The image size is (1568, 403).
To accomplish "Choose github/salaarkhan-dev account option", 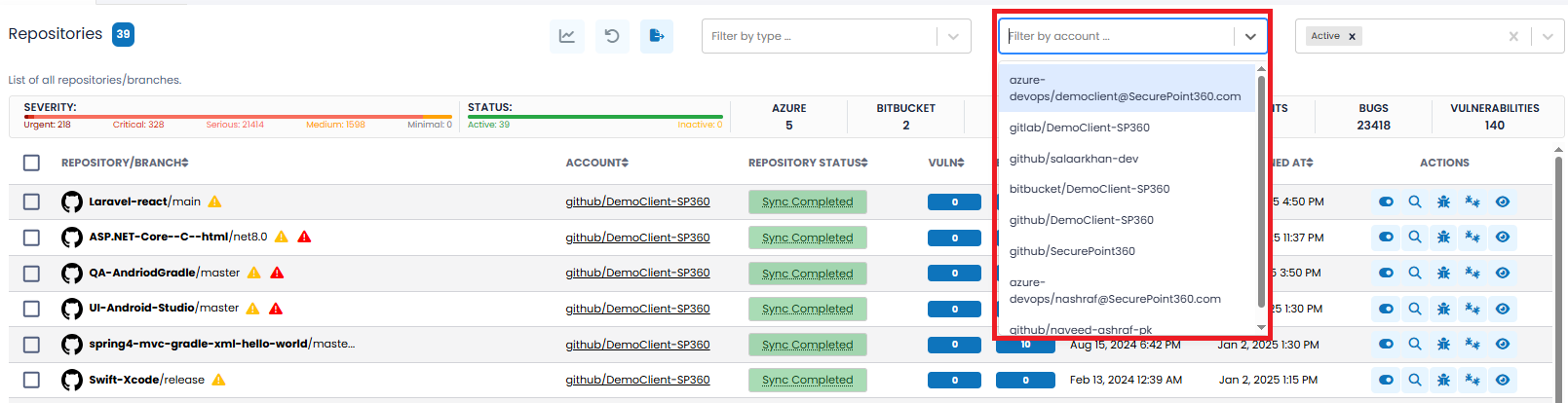I will click(1126, 159).
